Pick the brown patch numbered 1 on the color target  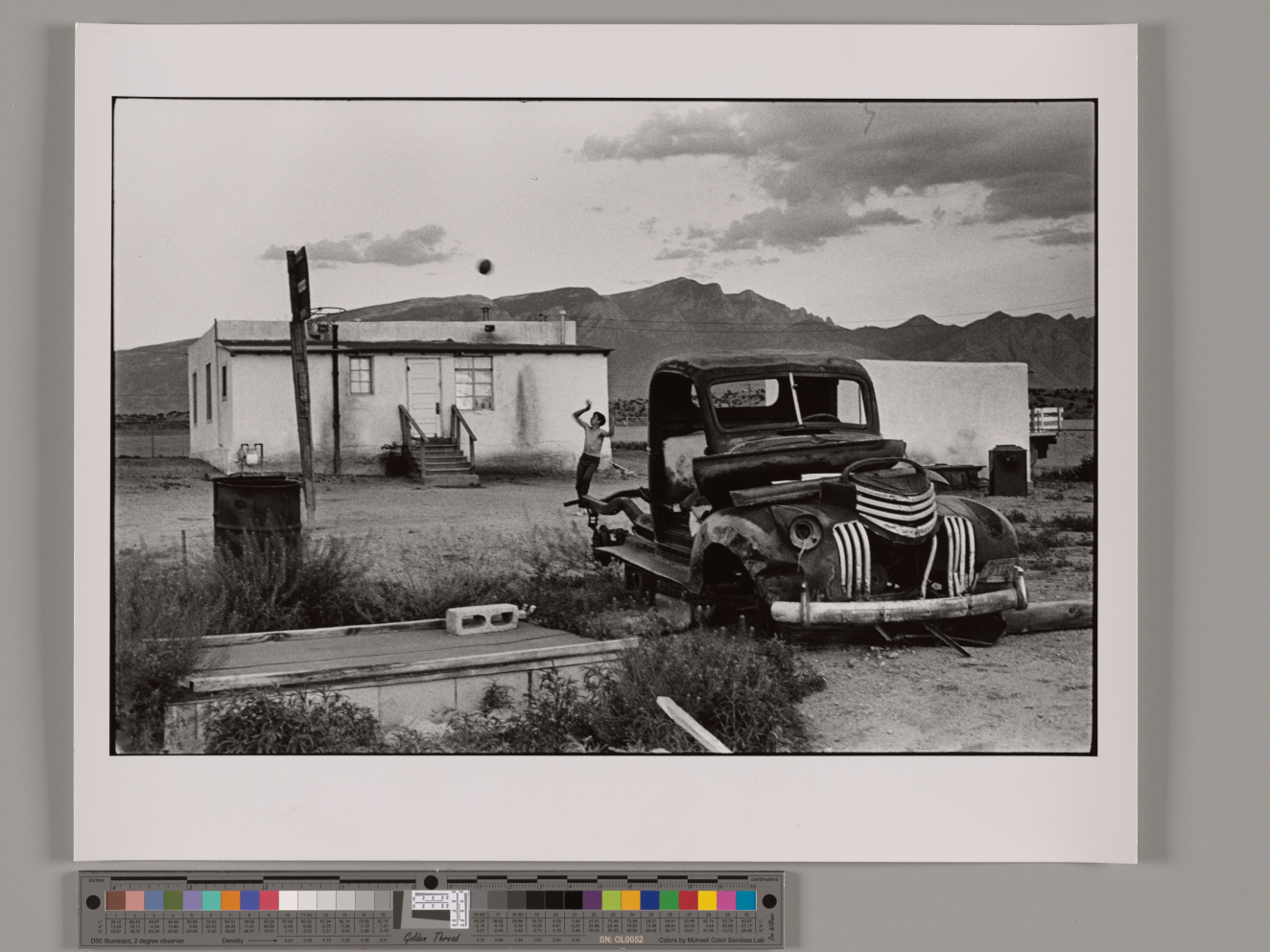tap(116, 900)
